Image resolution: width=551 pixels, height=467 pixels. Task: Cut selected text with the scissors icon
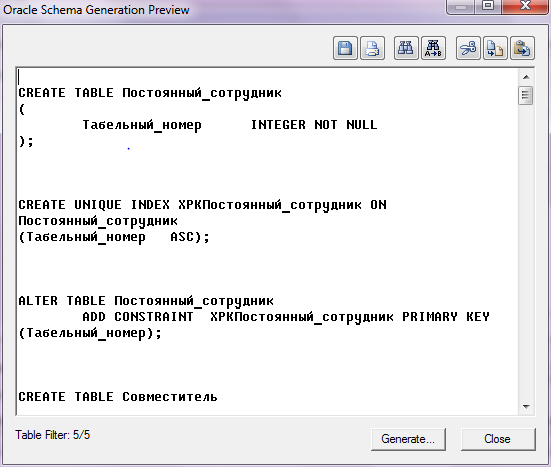pos(468,48)
